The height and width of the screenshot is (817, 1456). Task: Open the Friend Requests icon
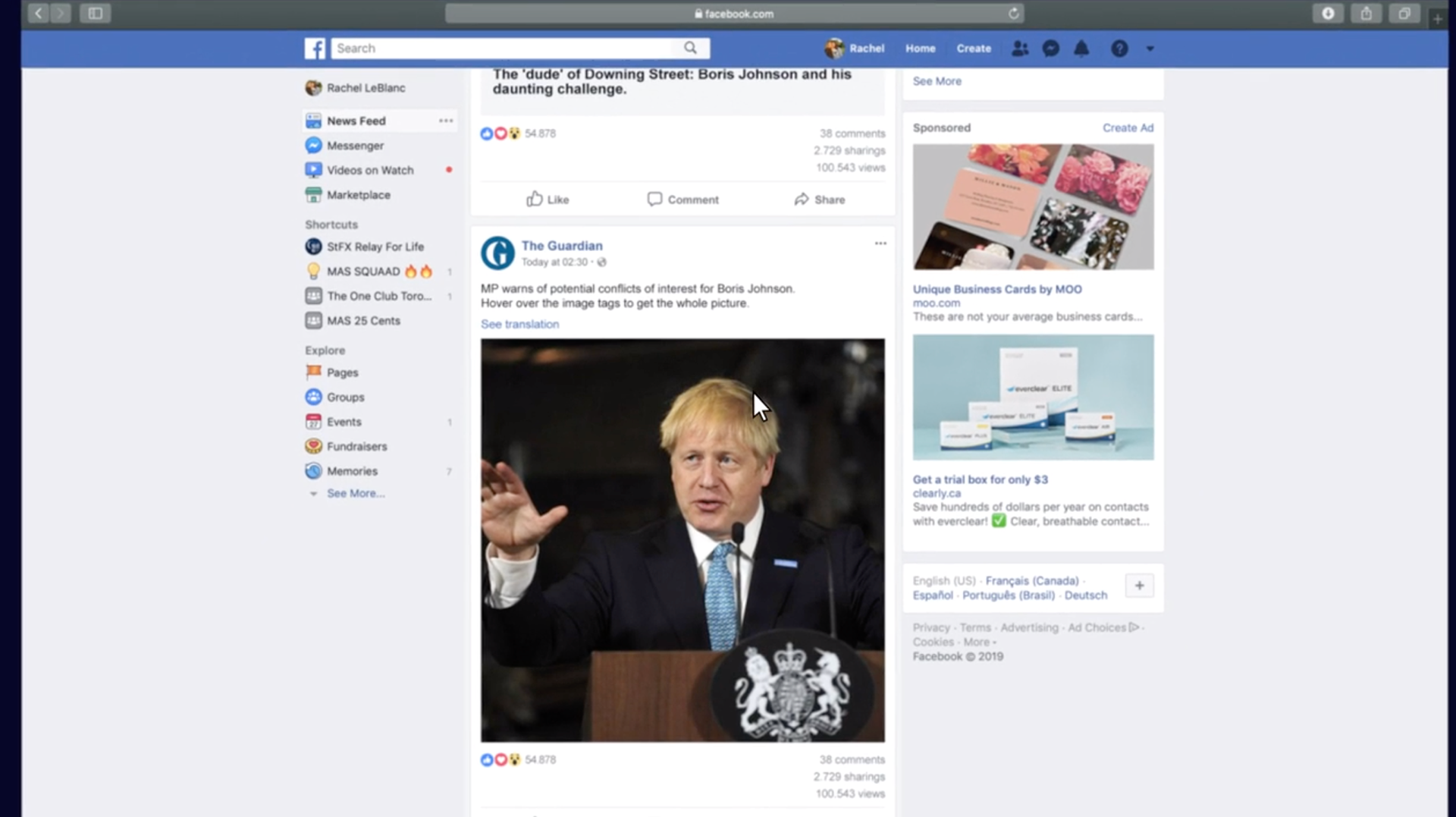[1020, 49]
